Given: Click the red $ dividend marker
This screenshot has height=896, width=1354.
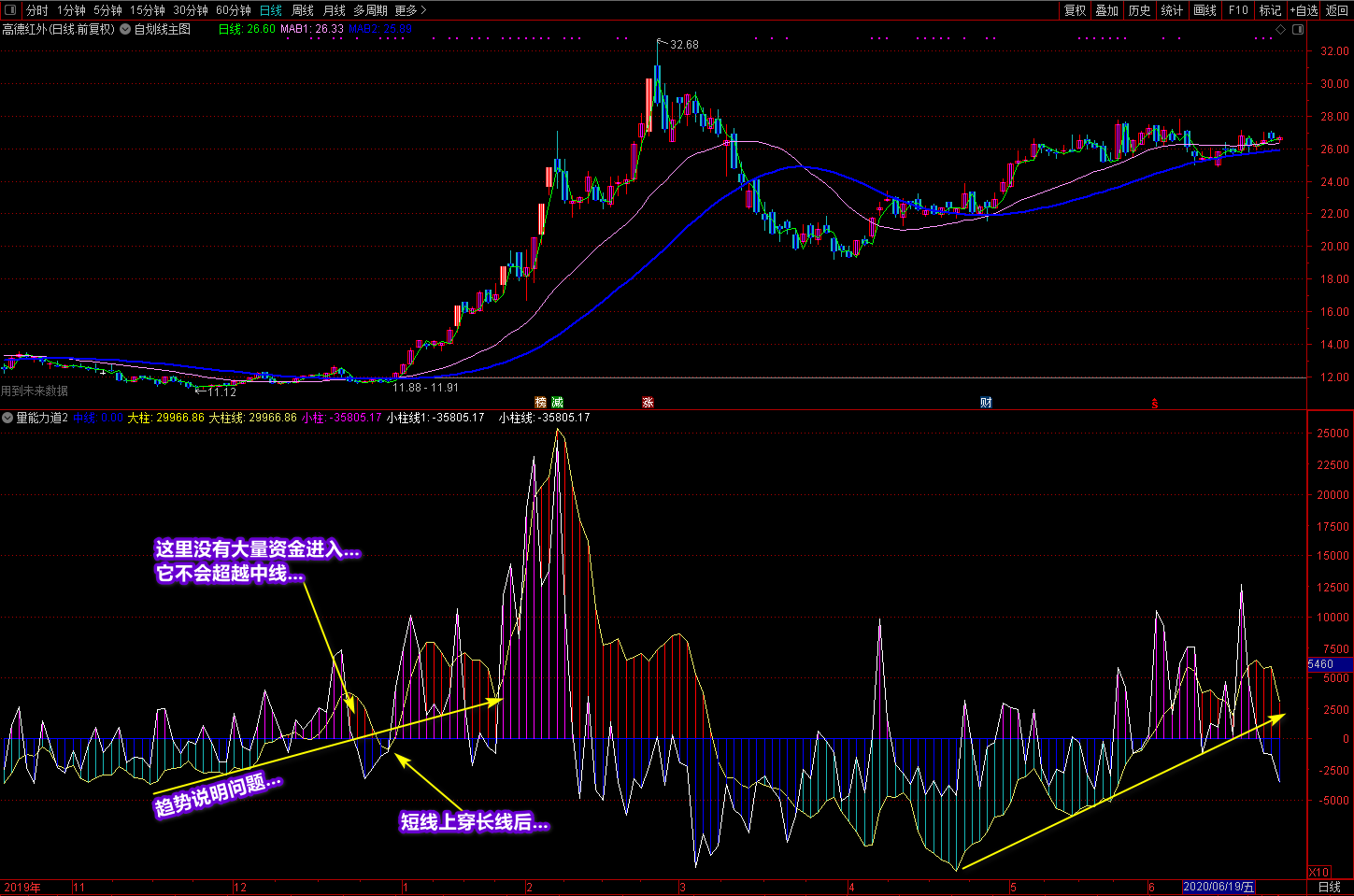Looking at the screenshot, I should pos(1155,404).
